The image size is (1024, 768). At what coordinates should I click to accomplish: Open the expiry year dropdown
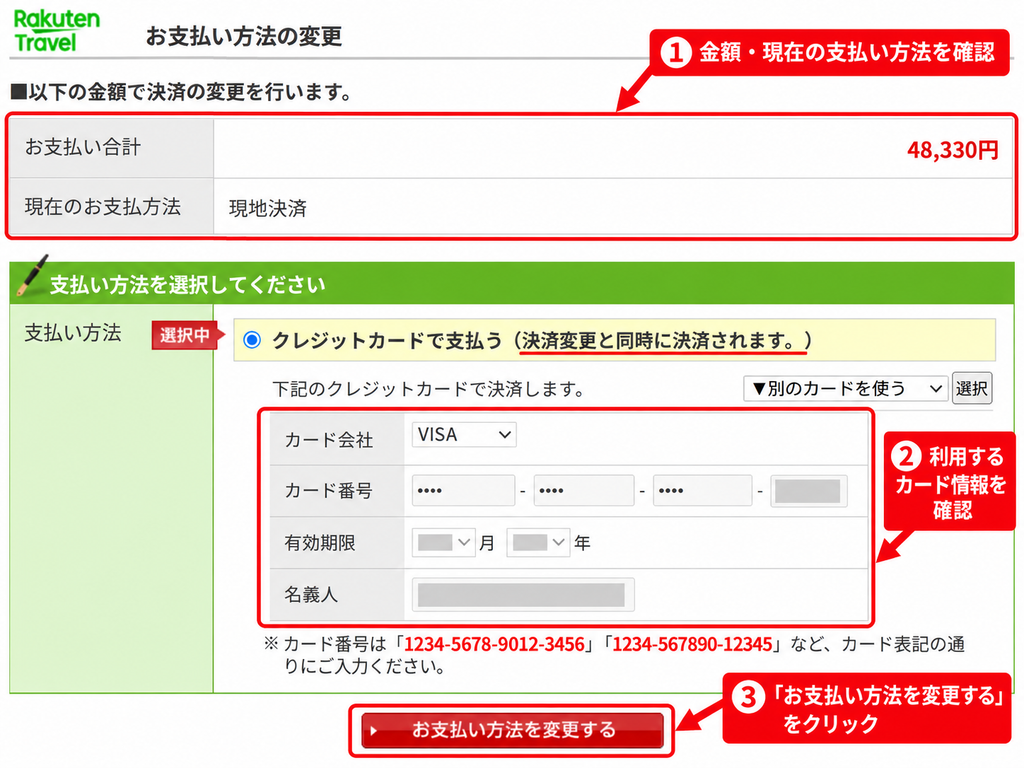point(538,543)
